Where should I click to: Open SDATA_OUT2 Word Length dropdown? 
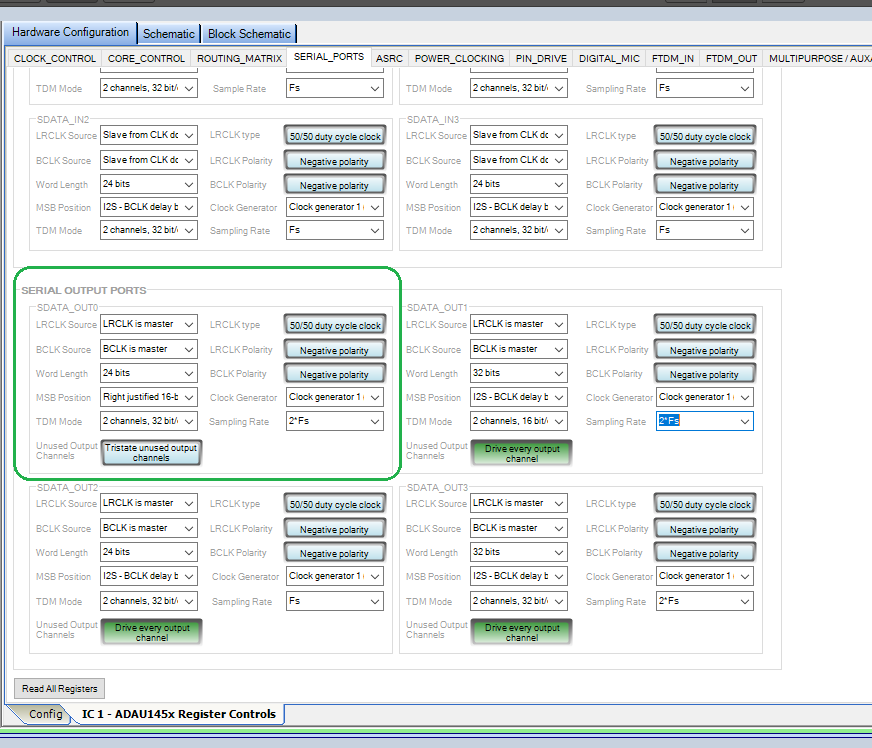point(148,552)
